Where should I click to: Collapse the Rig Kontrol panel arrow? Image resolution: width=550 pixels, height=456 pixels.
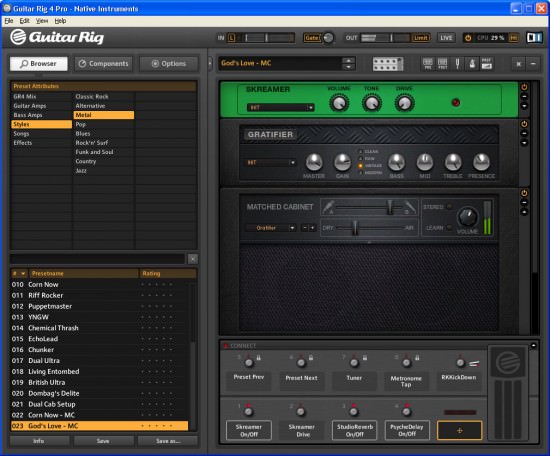[533, 346]
